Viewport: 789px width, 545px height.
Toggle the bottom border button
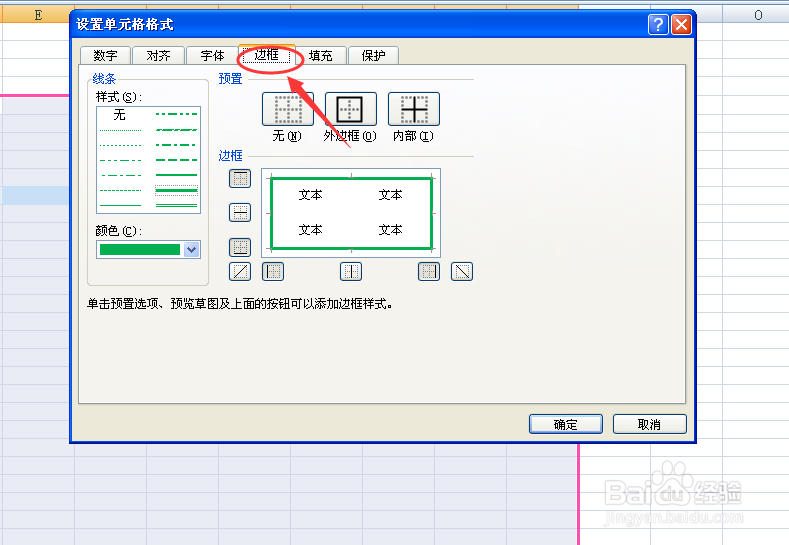coord(240,247)
